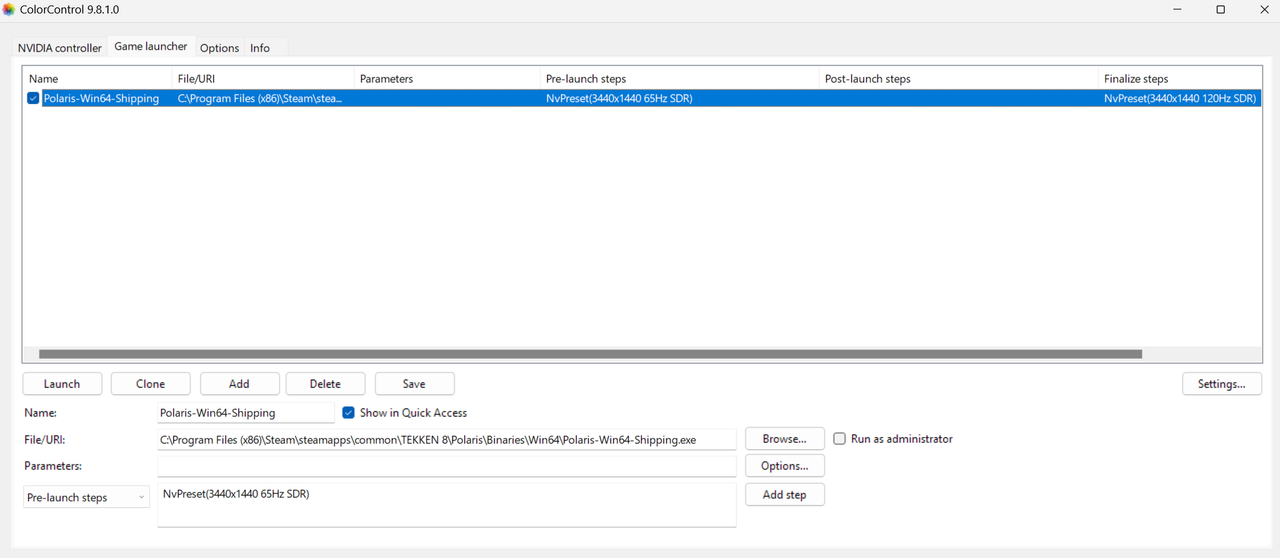
Task: Click the row's C:\Program Files (x86)\Steam path cell
Action: coord(260,98)
